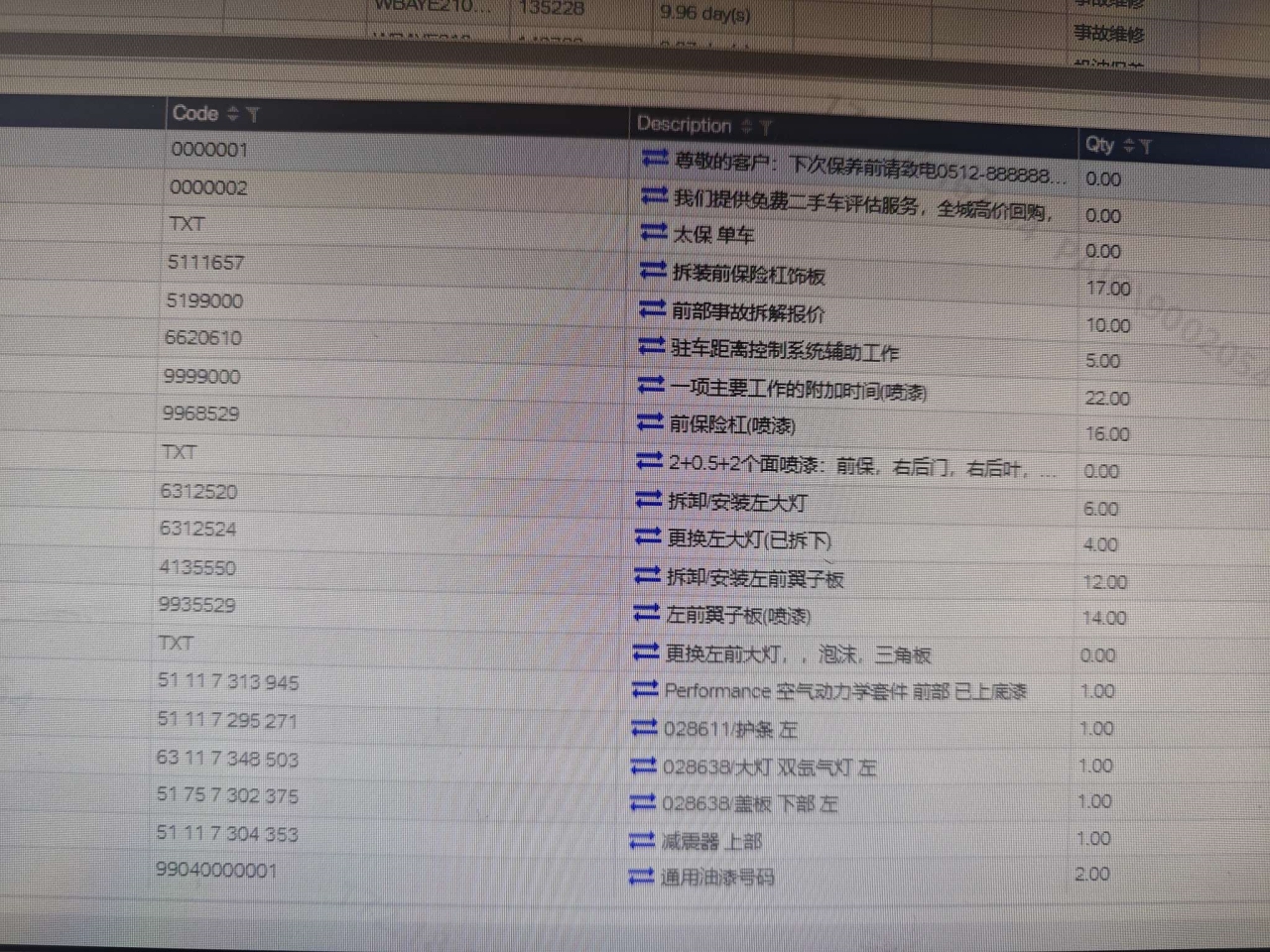Select the code cell 9935529
This screenshot has width=1270, height=952.
(196, 605)
